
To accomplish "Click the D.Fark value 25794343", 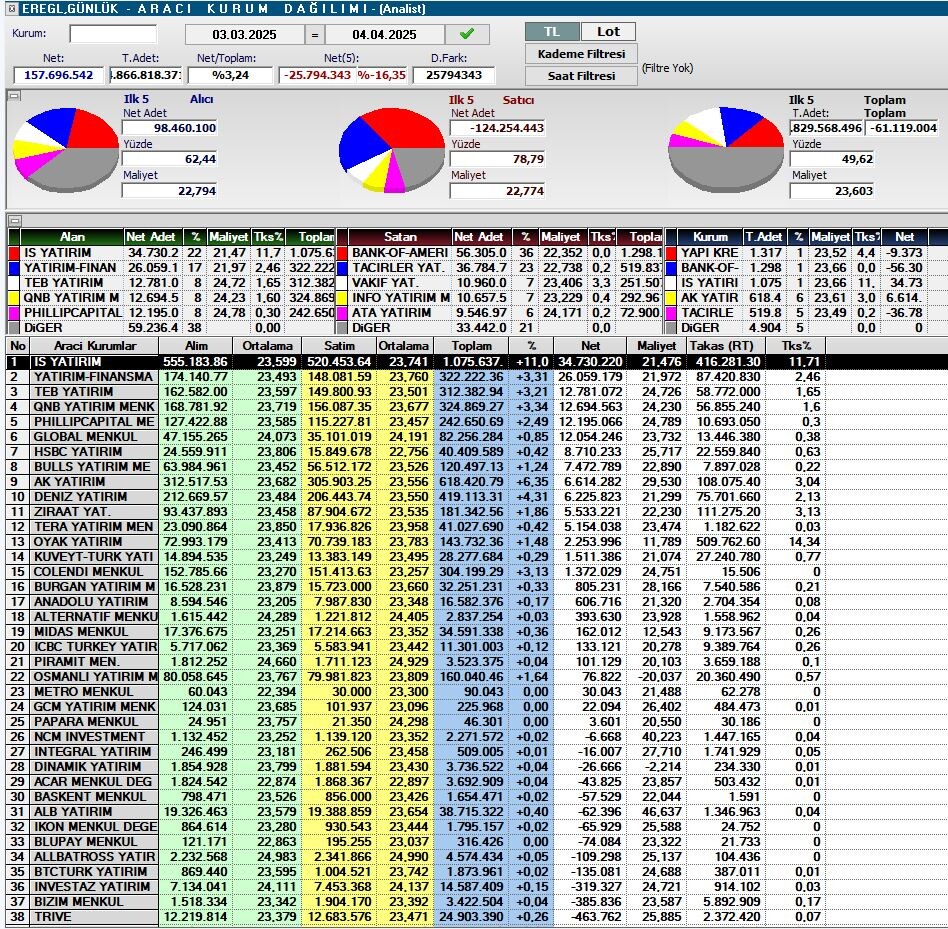I will pos(454,75).
